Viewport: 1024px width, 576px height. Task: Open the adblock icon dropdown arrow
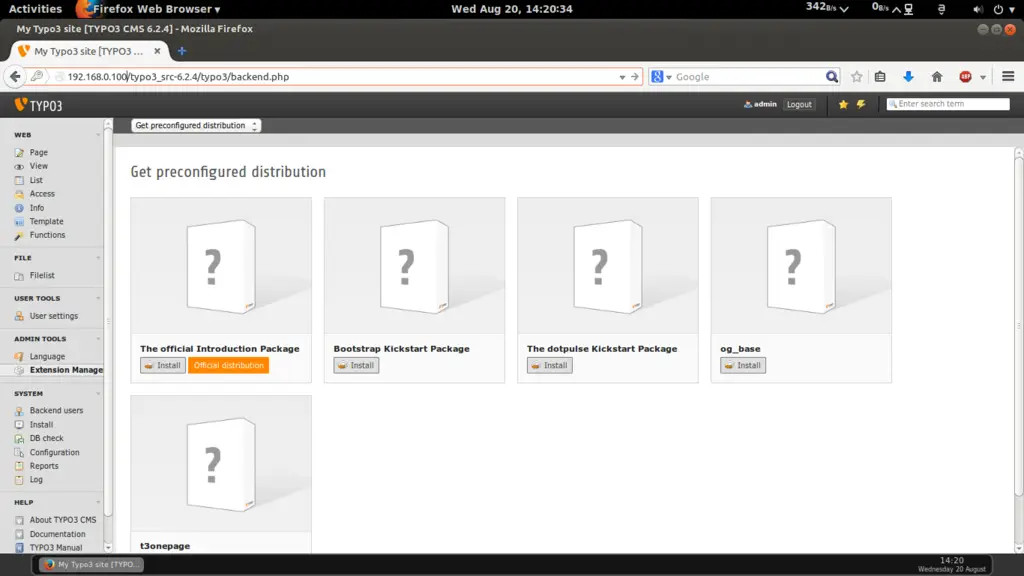(x=983, y=77)
